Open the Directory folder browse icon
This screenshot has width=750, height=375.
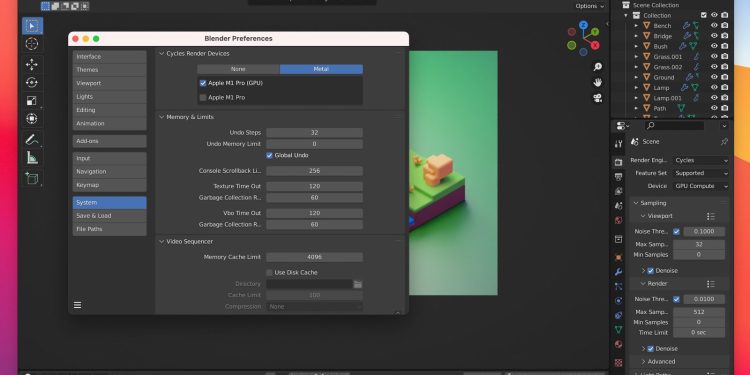point(358,284)
